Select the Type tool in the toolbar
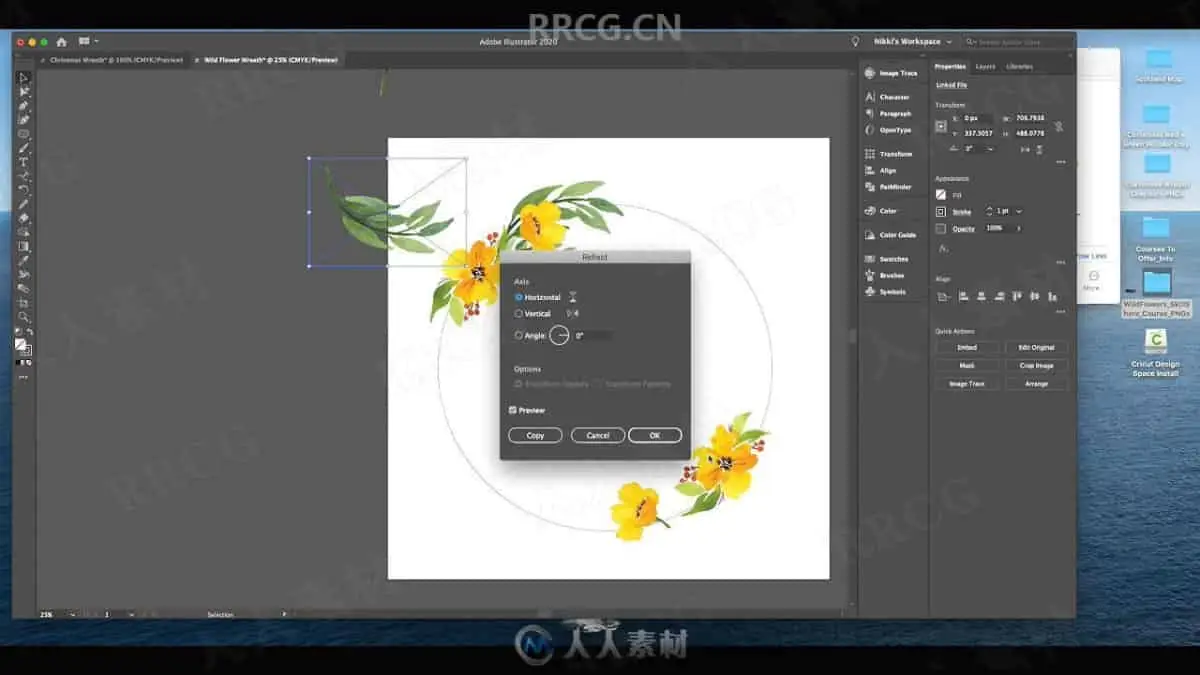Image resolution: width=1200 pixels, height=675 pixels. click(x=24, y=162)
